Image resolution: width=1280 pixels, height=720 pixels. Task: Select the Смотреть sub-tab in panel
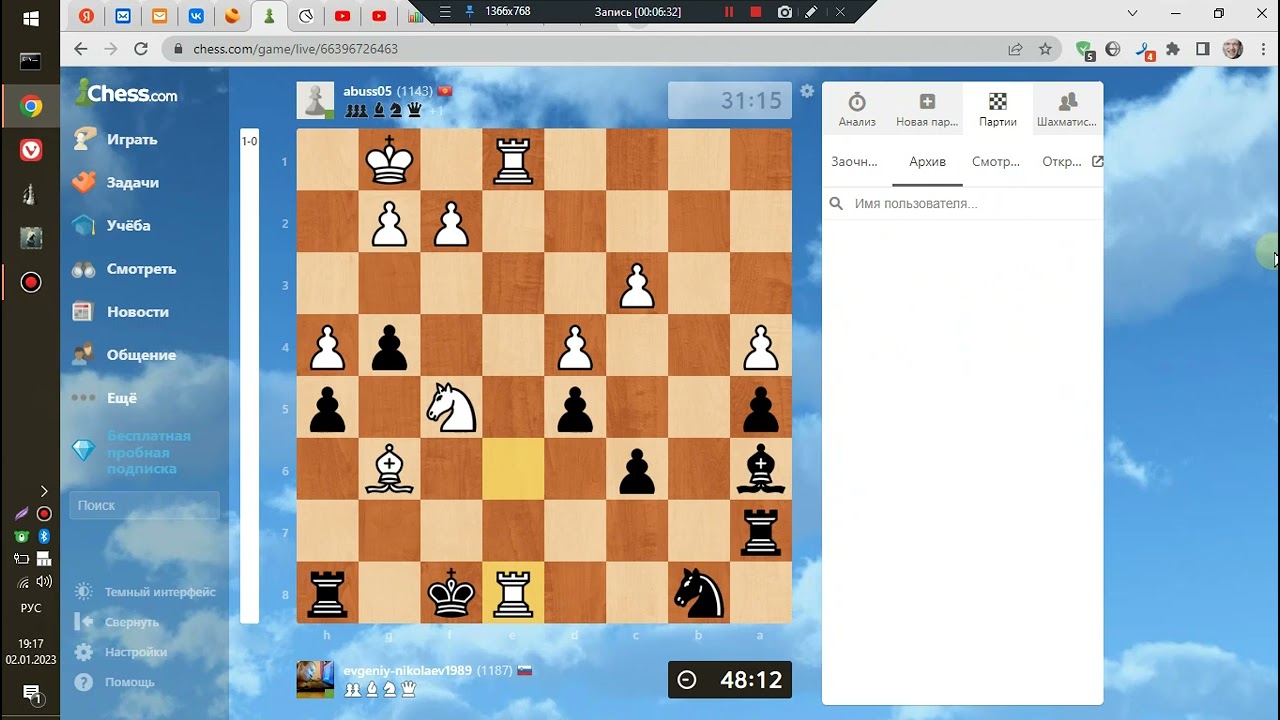996,161
